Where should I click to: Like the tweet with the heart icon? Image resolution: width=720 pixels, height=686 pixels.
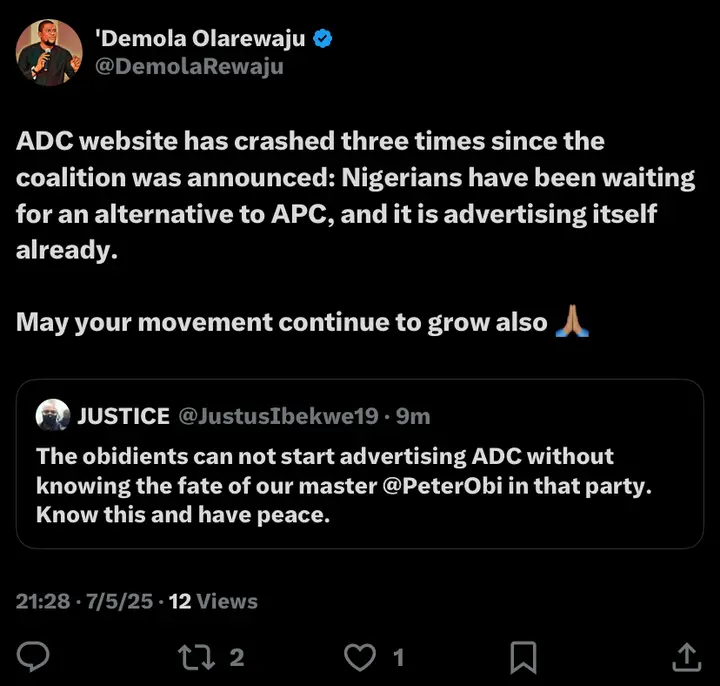click(x=358, y=656)
